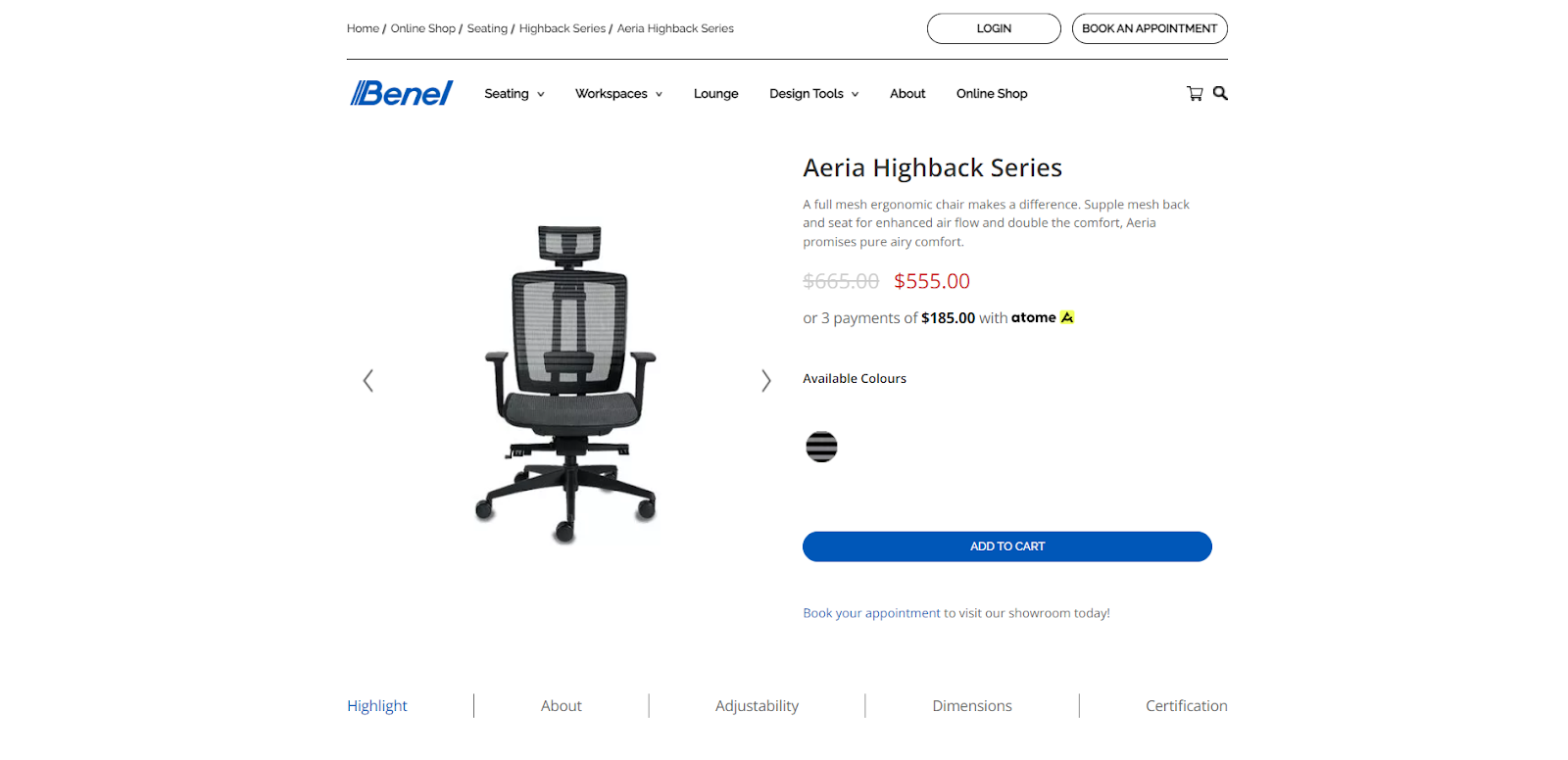
Task: Open the Lounge menu item
Action: (716, 94)
